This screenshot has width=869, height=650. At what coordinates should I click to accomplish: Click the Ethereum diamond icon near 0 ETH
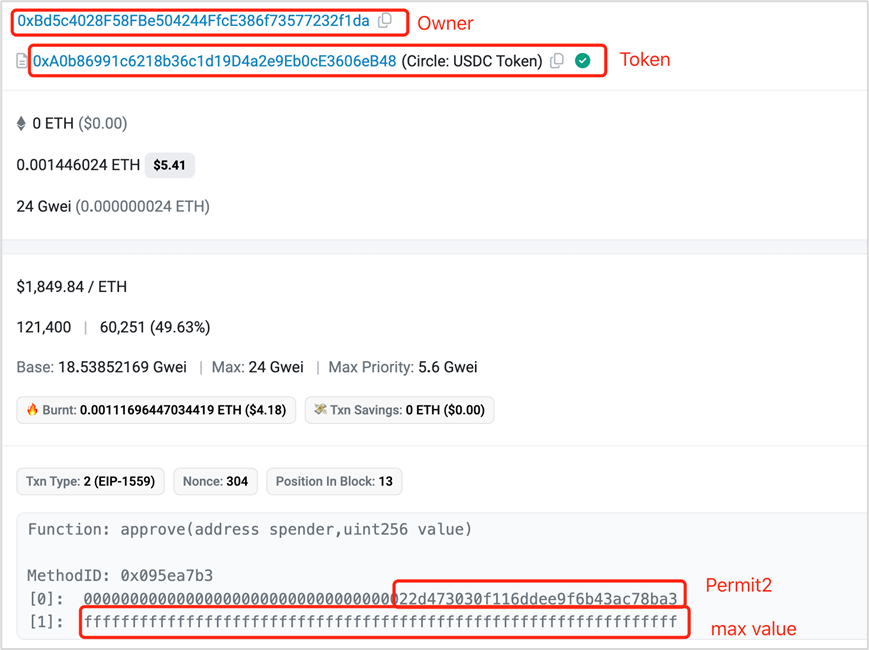click(x=21, y=123)
